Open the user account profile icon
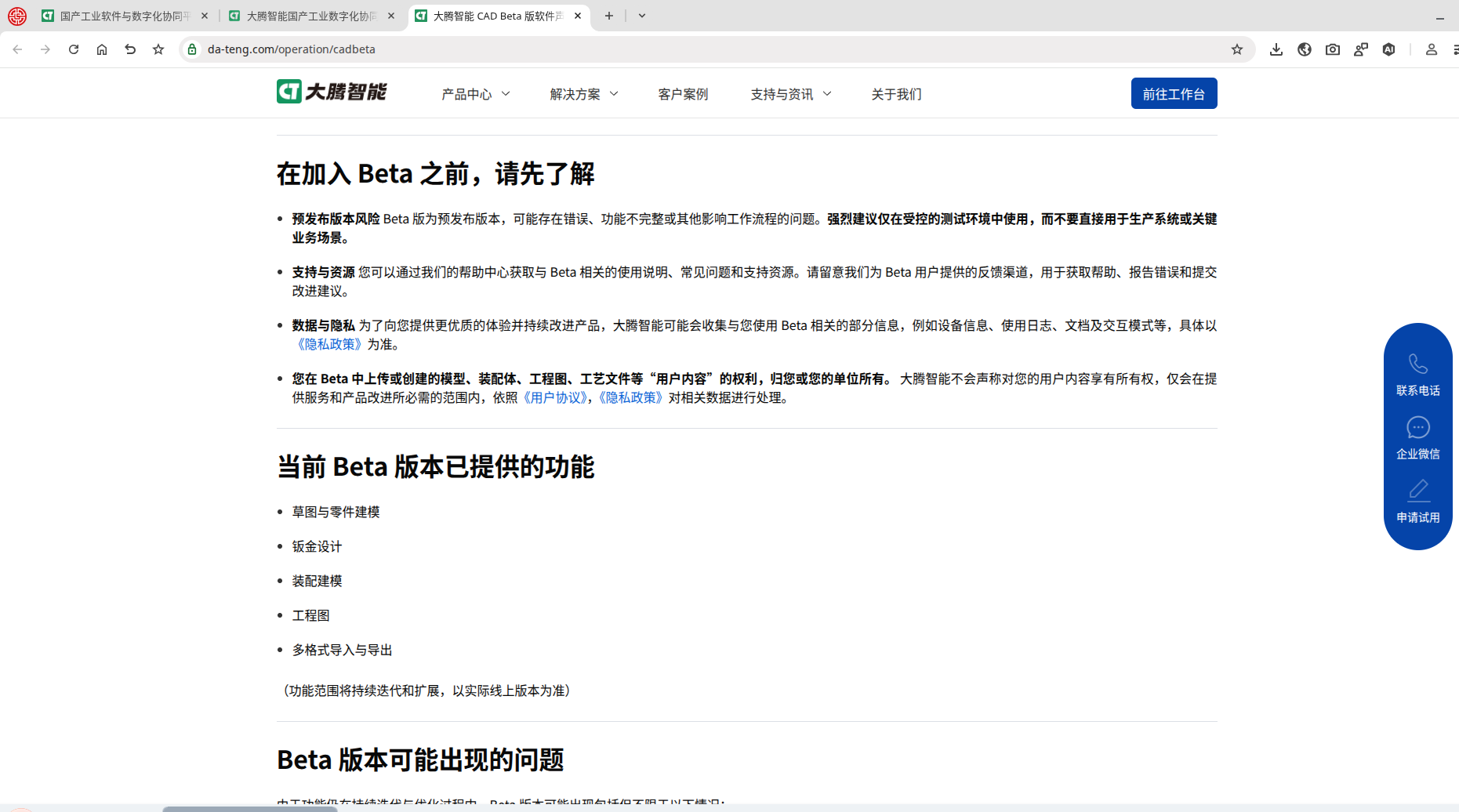The width and height of the screenshot is (1459, 812). [x=1432, y=49]
